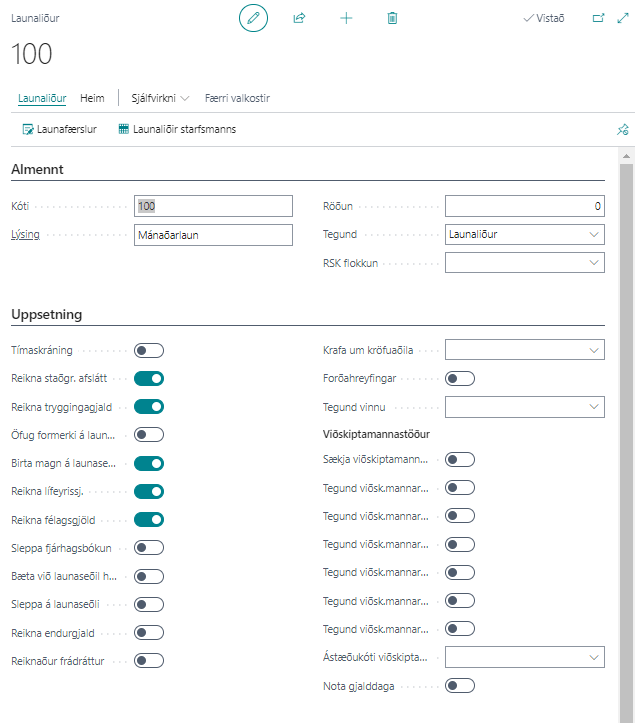This screenshot has width=636, height=723.
Task: Click the trash delete icon
Action: [392, 18]
